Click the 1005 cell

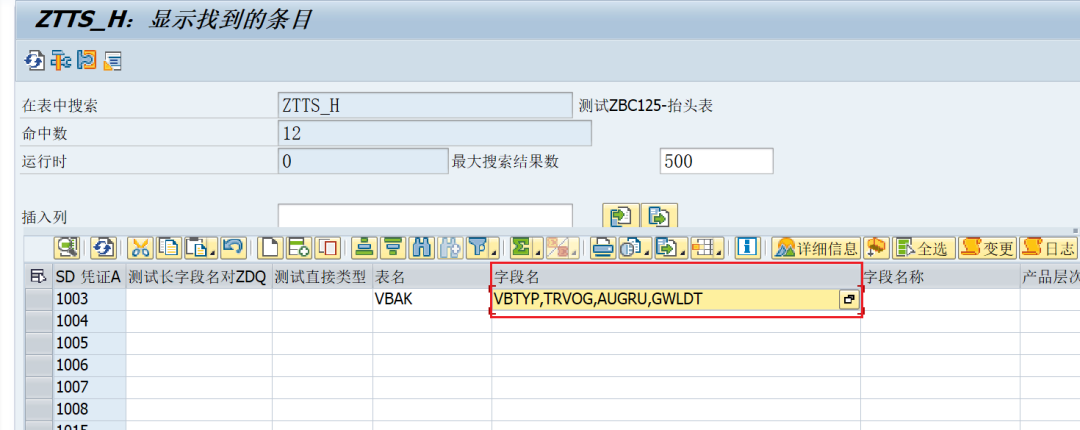(x=90, y=343)
